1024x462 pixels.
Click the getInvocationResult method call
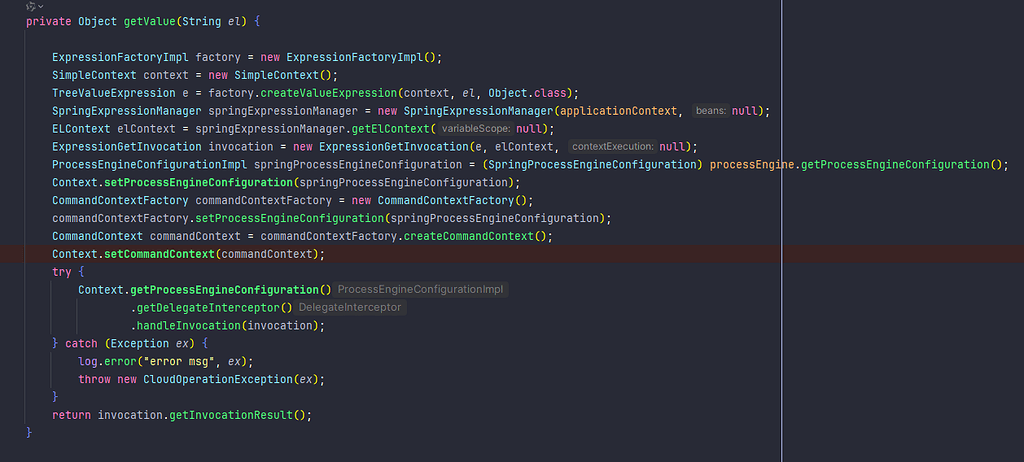231,415
